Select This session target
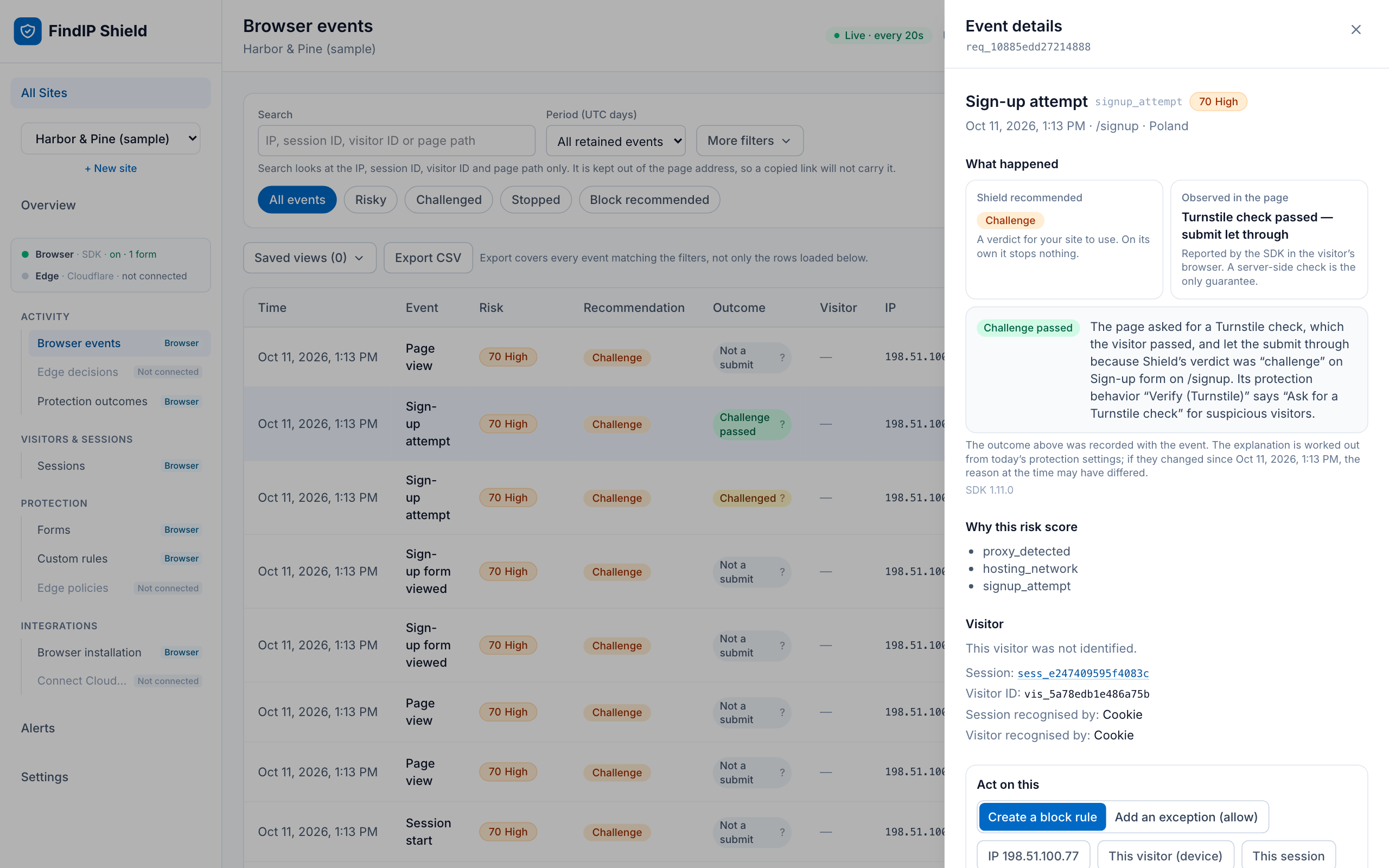Image resolution: width=1389 pixels, height=868 pixels. 1288,856
